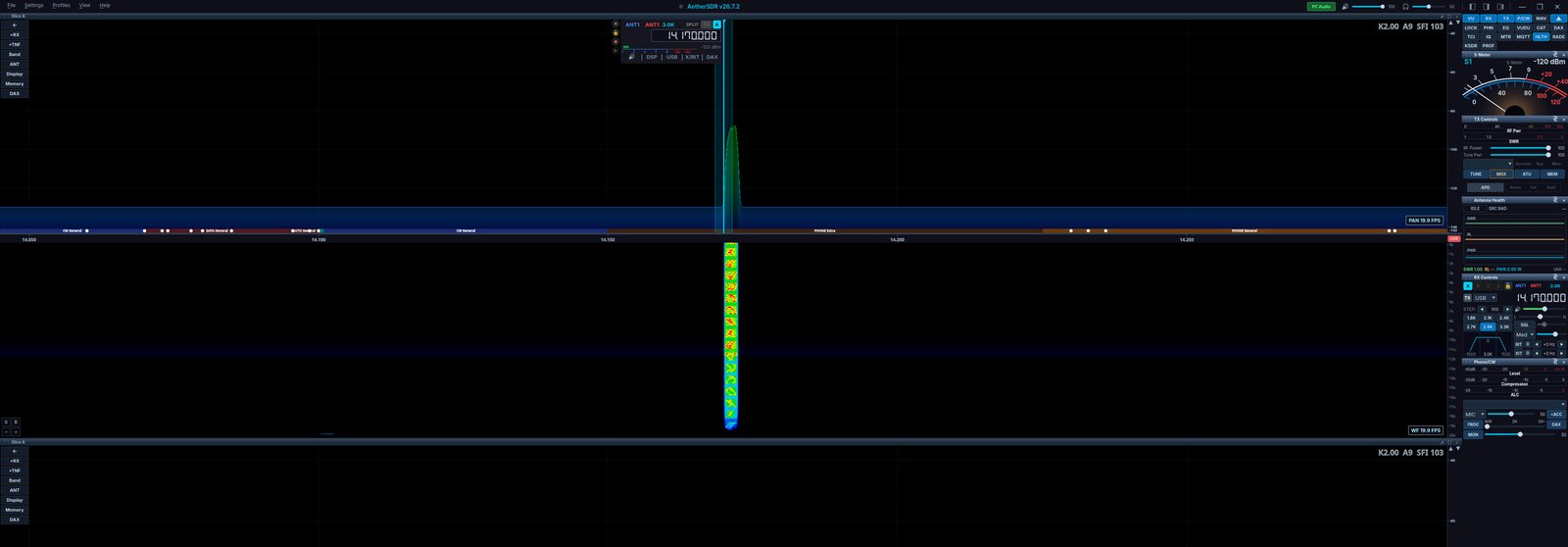
Task: Click the step increase right arrow
Action: tap(1507, 309)
